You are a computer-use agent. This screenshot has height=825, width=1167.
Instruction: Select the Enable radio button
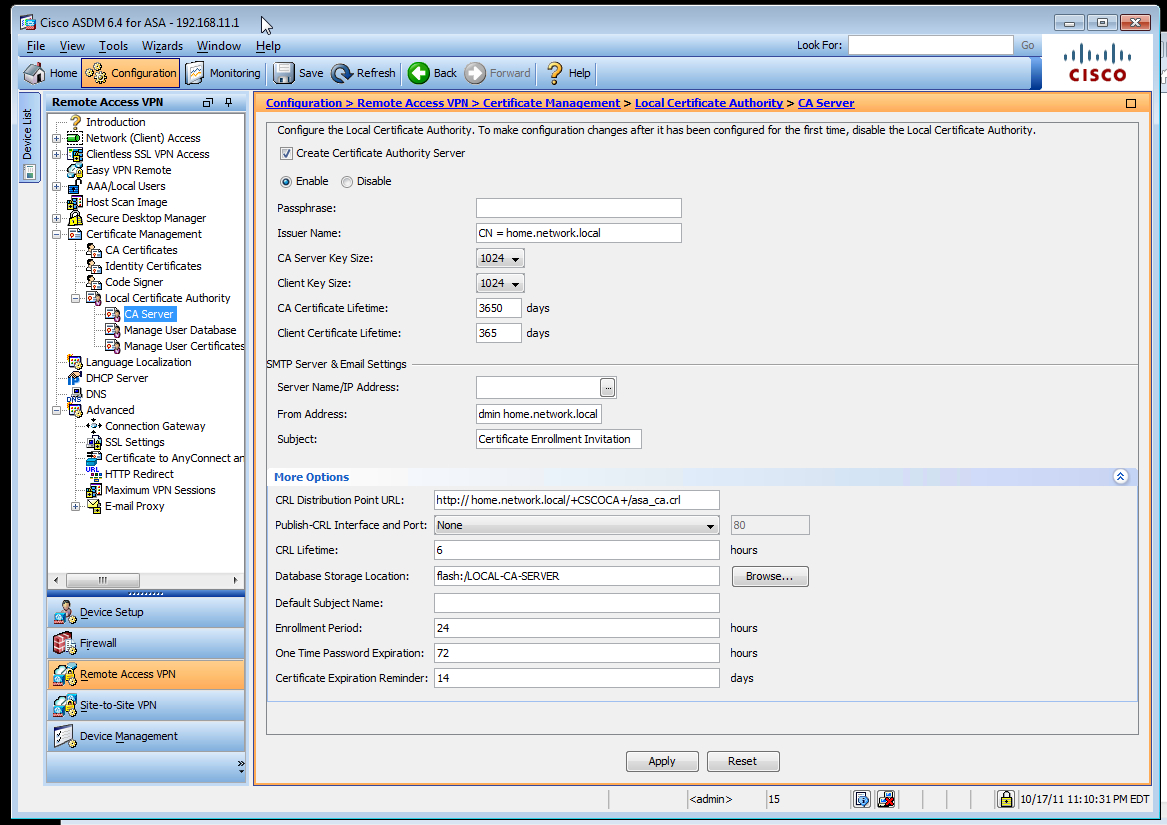(286, 182)
